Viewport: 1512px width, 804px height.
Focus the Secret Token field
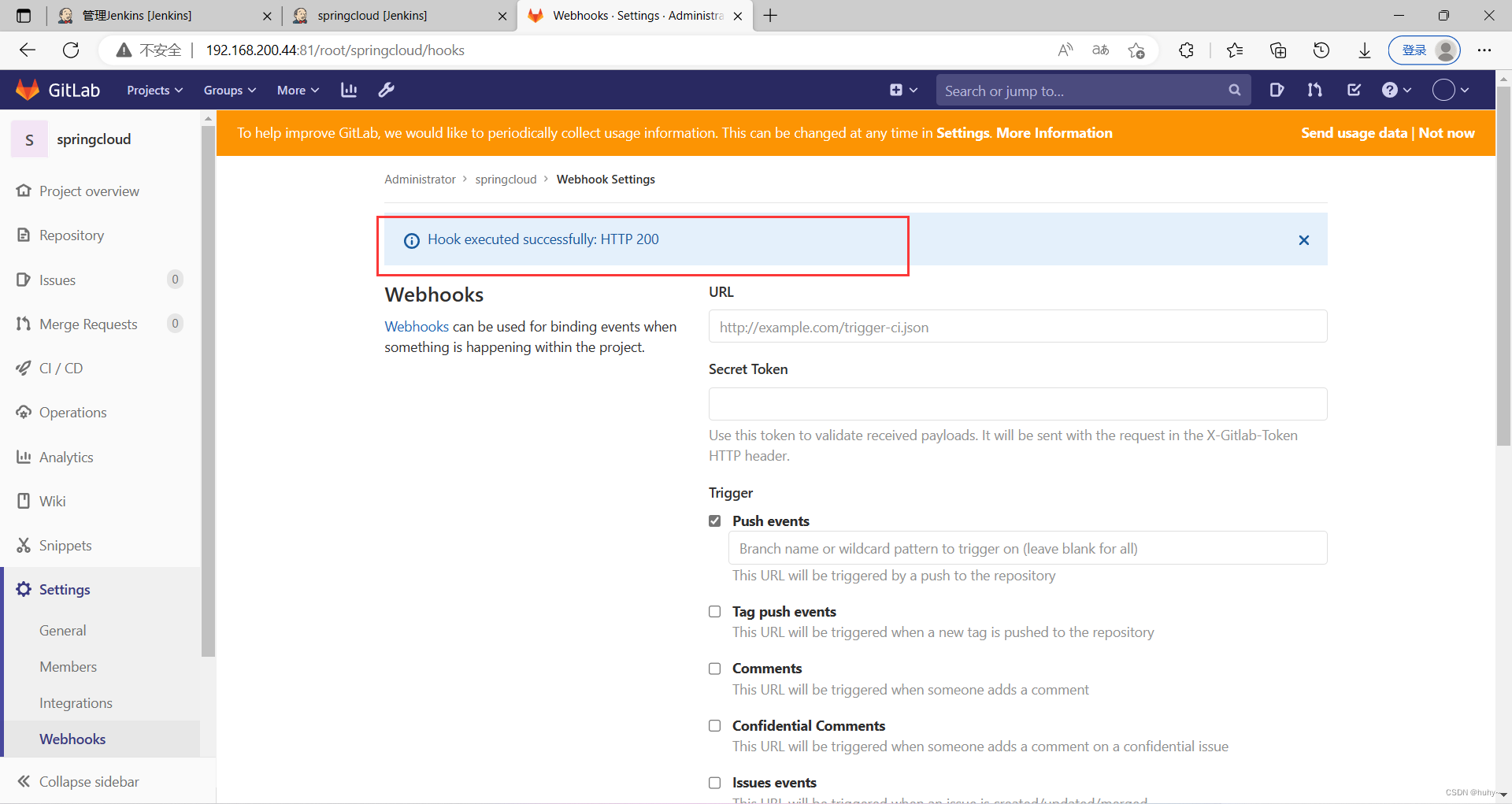point(1017,404)
